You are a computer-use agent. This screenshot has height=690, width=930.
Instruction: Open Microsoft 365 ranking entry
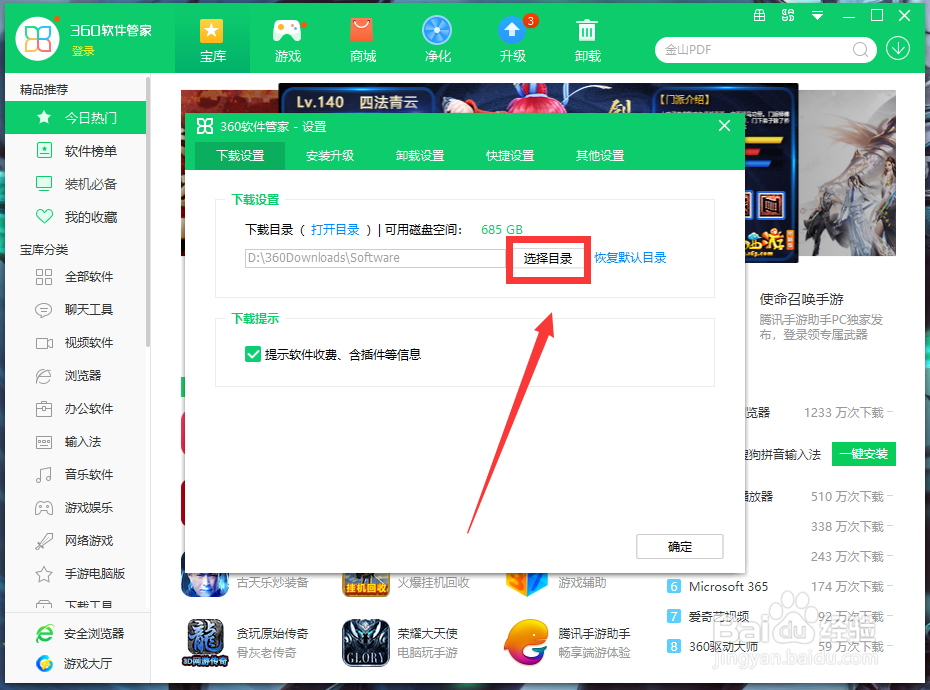pos(728,587)
